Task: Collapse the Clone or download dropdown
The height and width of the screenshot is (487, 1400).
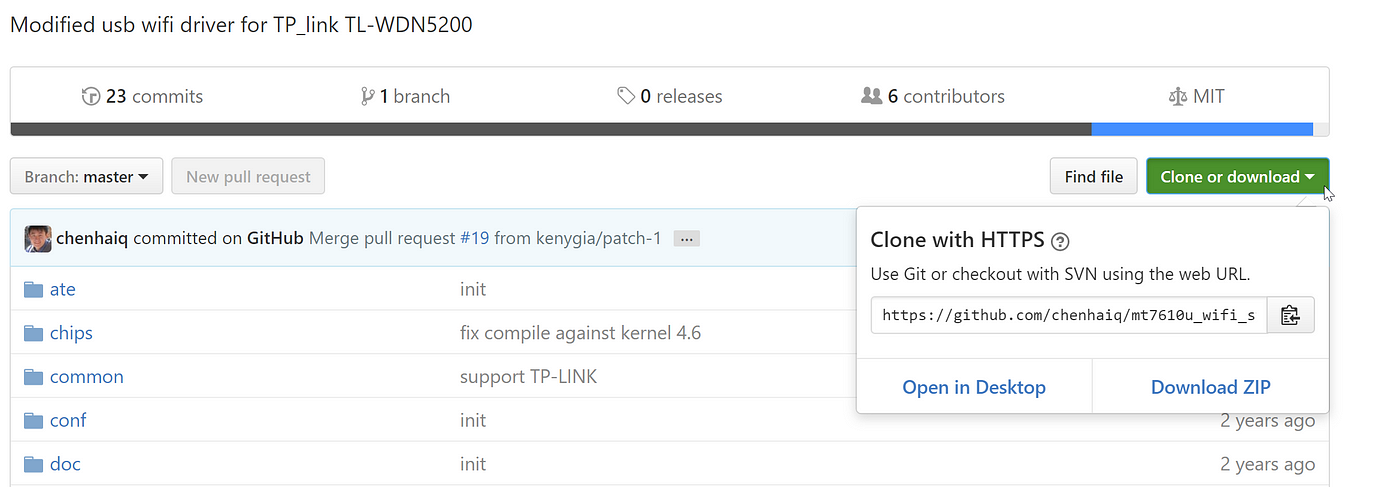Action: click(1237, 177)
